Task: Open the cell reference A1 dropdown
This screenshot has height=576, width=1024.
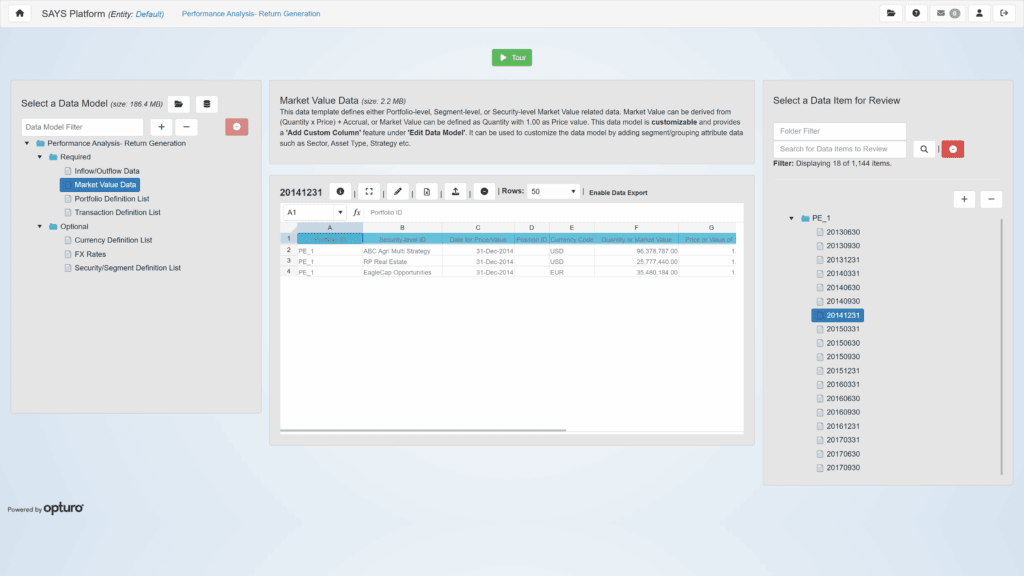Action: 340,213
